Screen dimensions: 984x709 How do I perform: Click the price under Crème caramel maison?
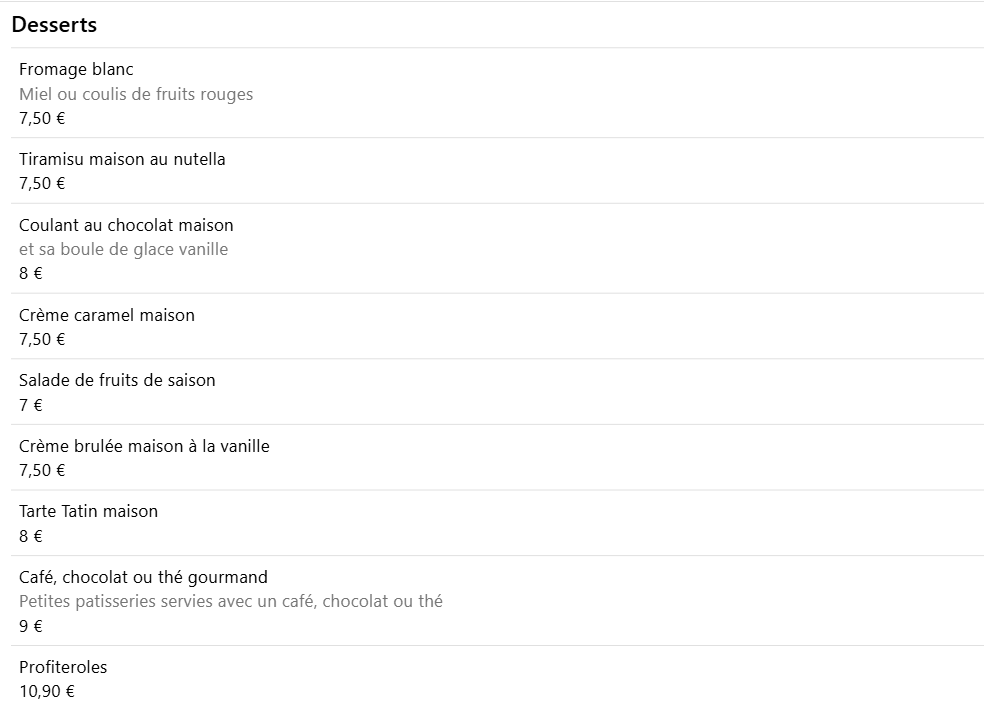(42, 339)
